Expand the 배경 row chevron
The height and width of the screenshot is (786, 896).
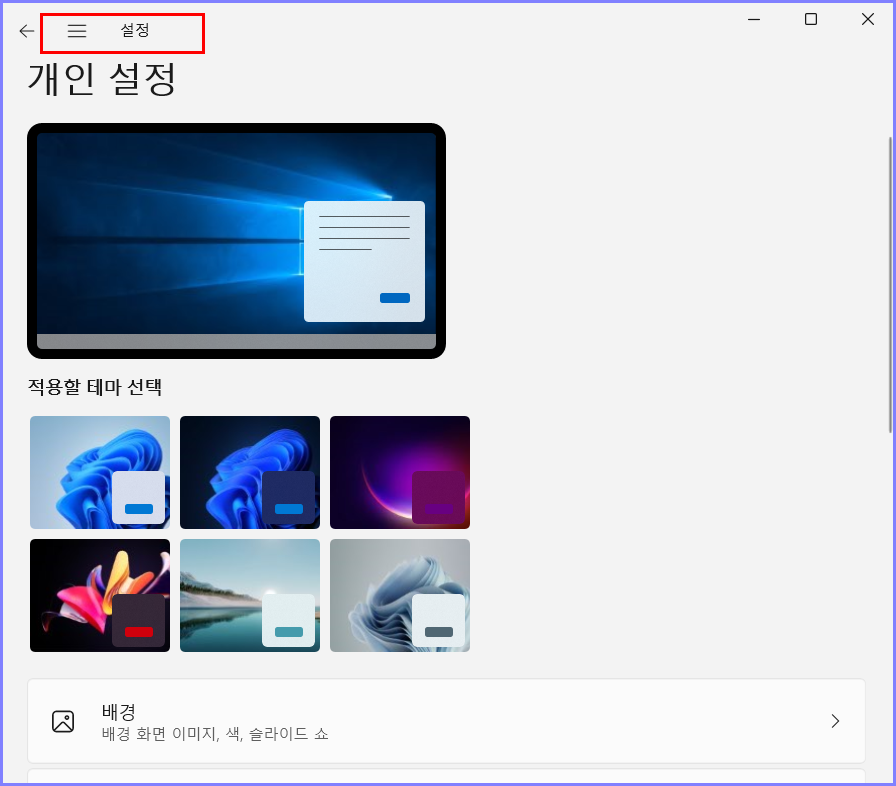coord(835,721)
